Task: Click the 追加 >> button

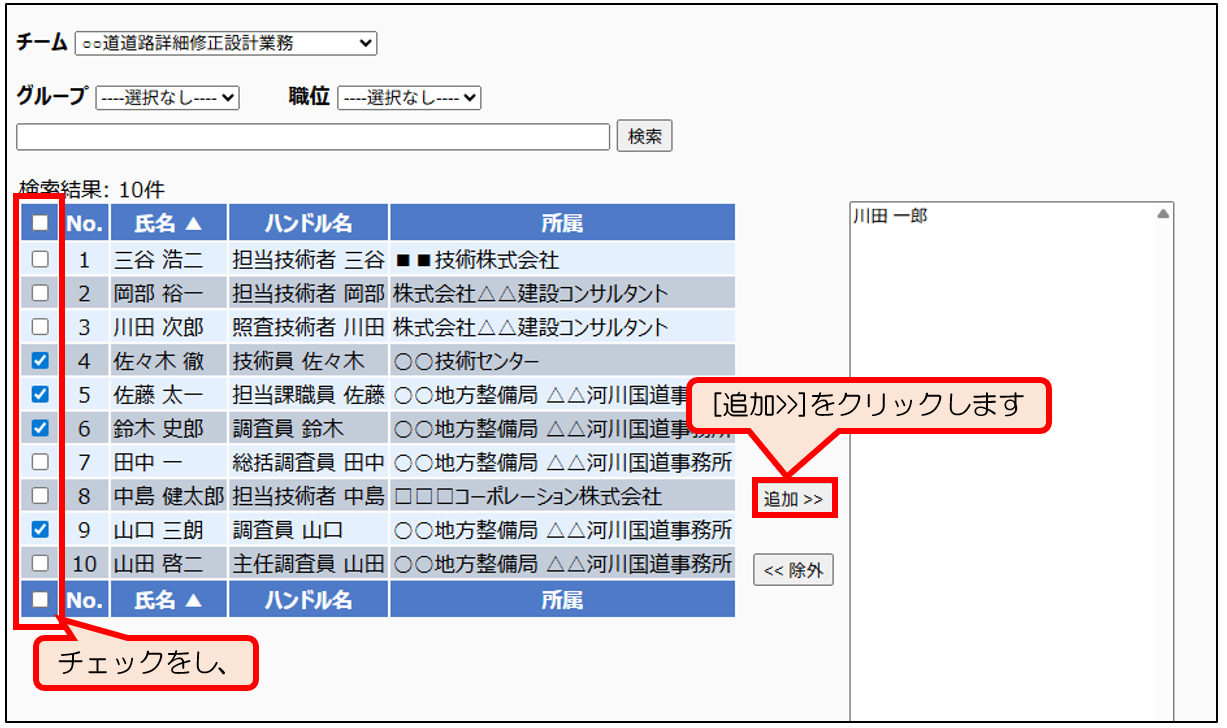Action: pyautogui.click(x=793, y=499)
